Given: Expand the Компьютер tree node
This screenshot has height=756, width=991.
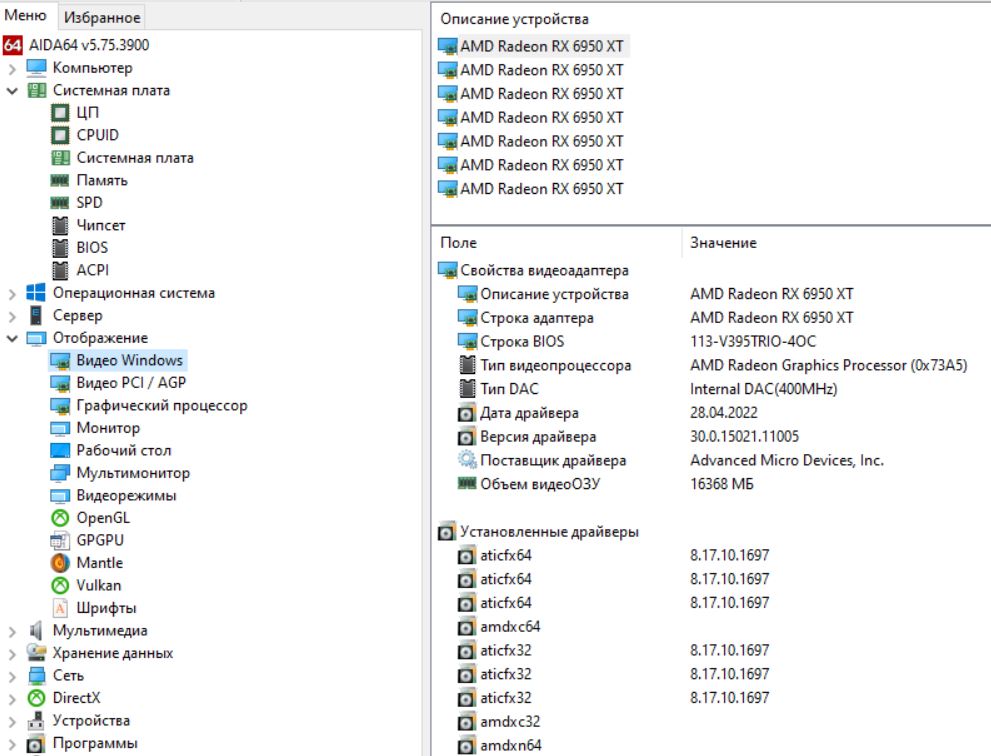Looking at the screenshot, I should [x=12, y=68].
